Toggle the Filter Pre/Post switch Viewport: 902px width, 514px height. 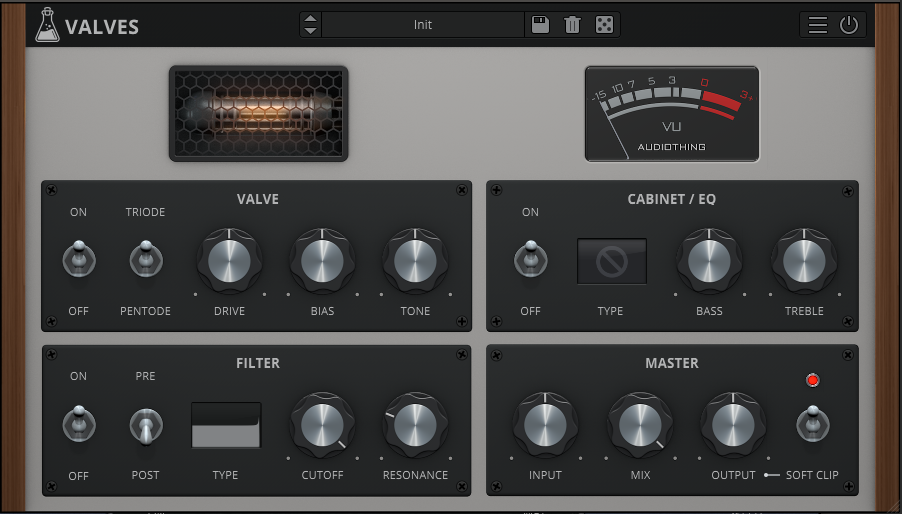(x=145, y=425)
